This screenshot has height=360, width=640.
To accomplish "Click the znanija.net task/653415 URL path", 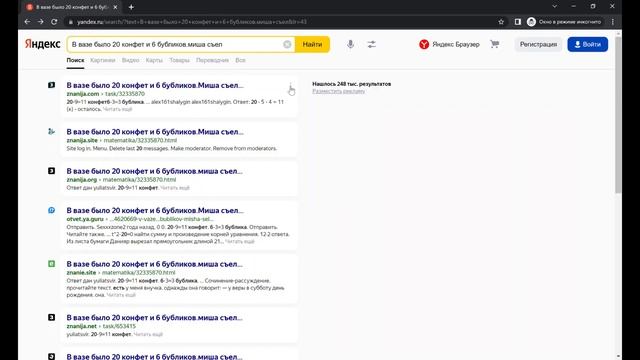I will click(x=119, y=326).
